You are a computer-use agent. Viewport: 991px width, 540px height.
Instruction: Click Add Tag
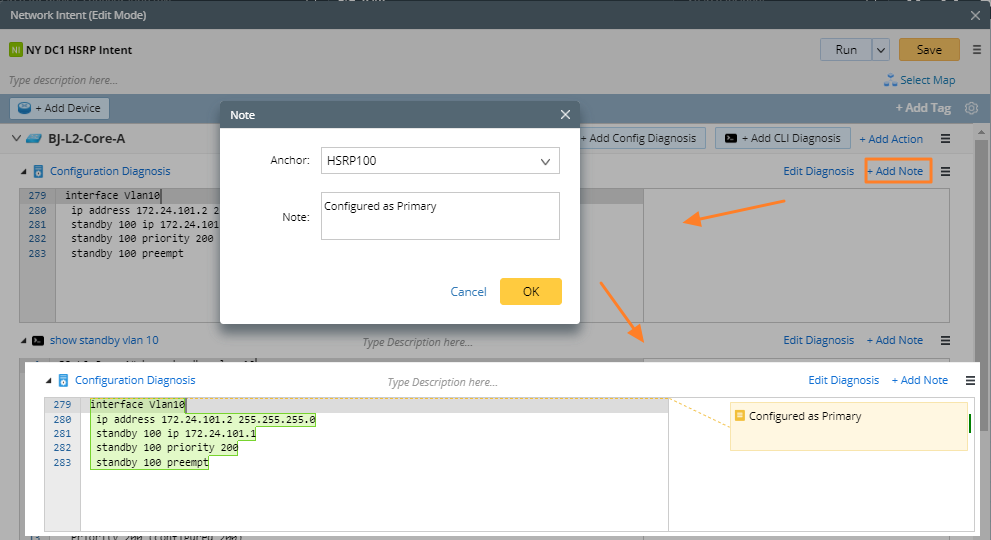click(923, 108)
